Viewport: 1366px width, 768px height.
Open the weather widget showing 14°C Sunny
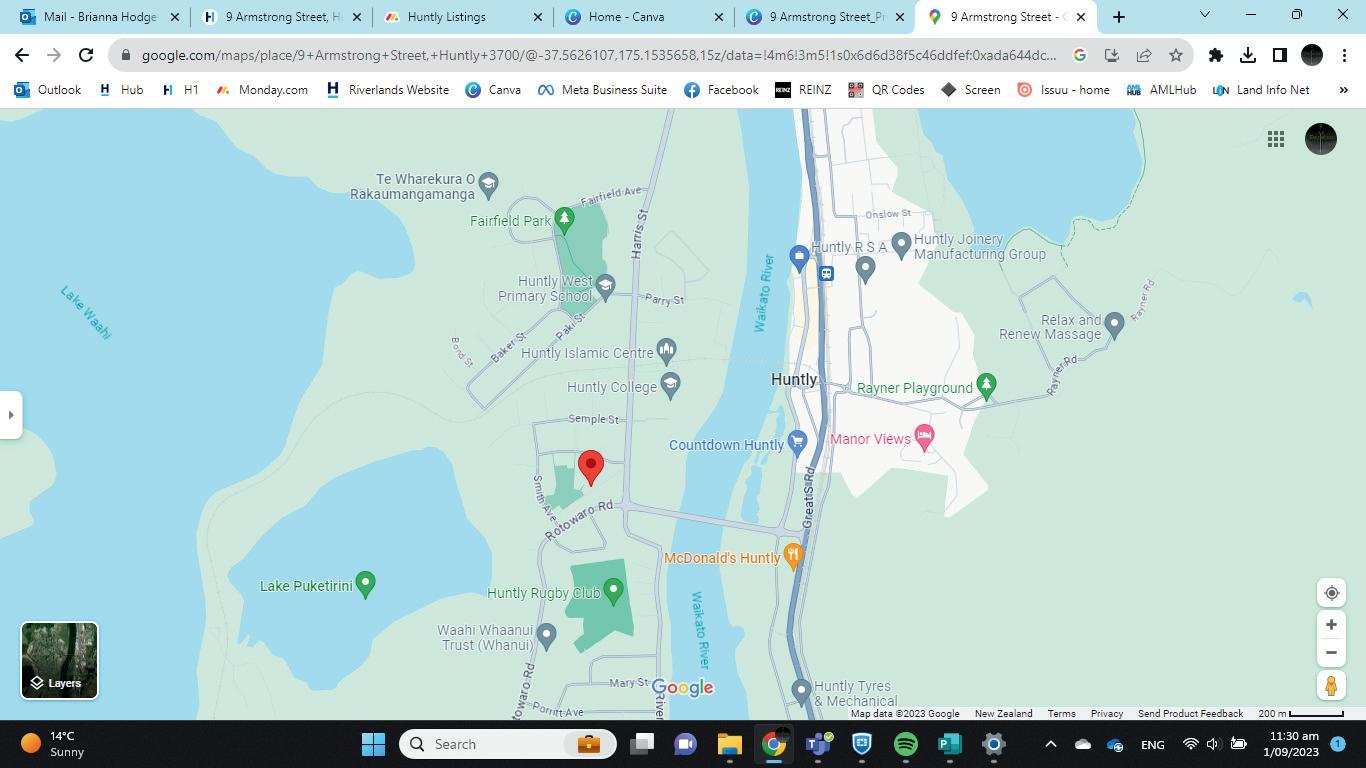[x=54, y=744]
